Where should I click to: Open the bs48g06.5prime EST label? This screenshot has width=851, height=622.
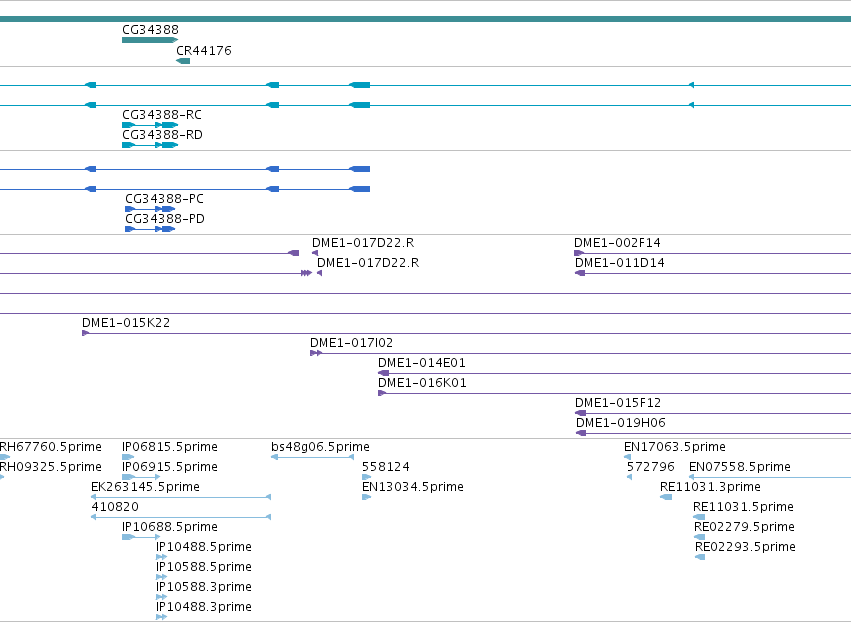320,447
